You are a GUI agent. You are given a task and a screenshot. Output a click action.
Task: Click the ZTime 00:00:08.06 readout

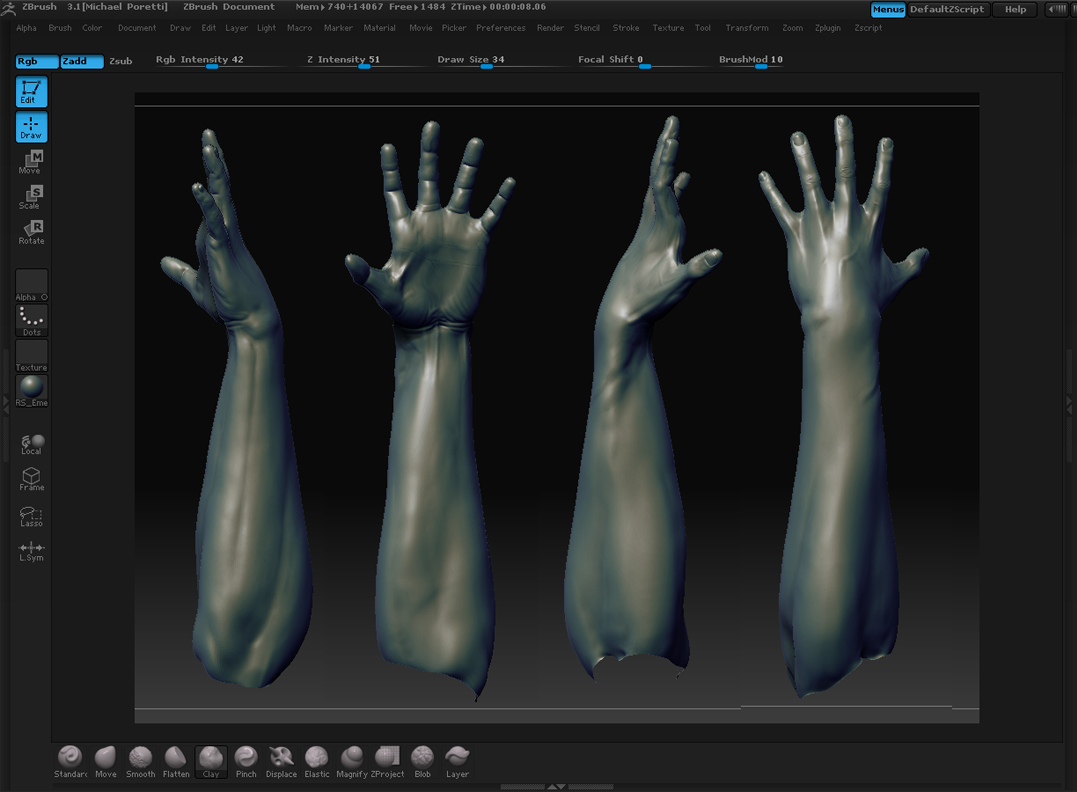[x=499, y=7]
